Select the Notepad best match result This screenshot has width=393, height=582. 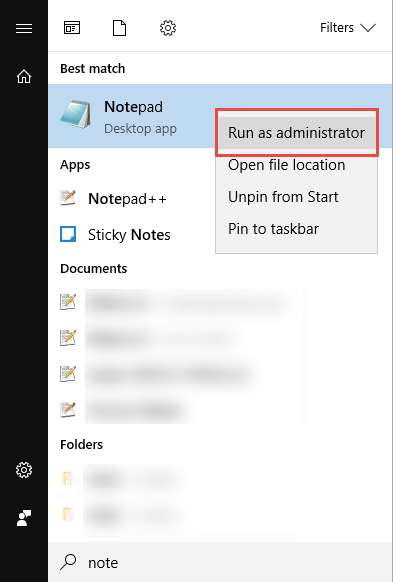click(x=220, y=116)
